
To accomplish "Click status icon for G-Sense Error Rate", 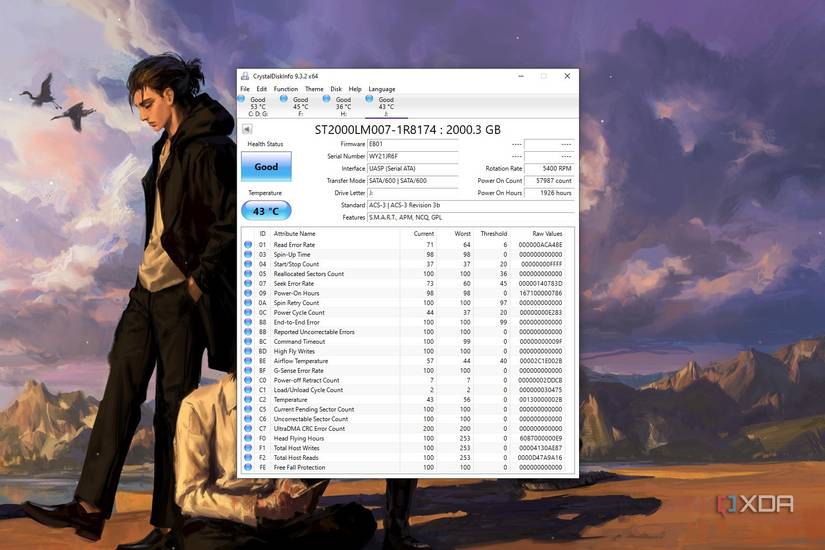I will 248,371.
